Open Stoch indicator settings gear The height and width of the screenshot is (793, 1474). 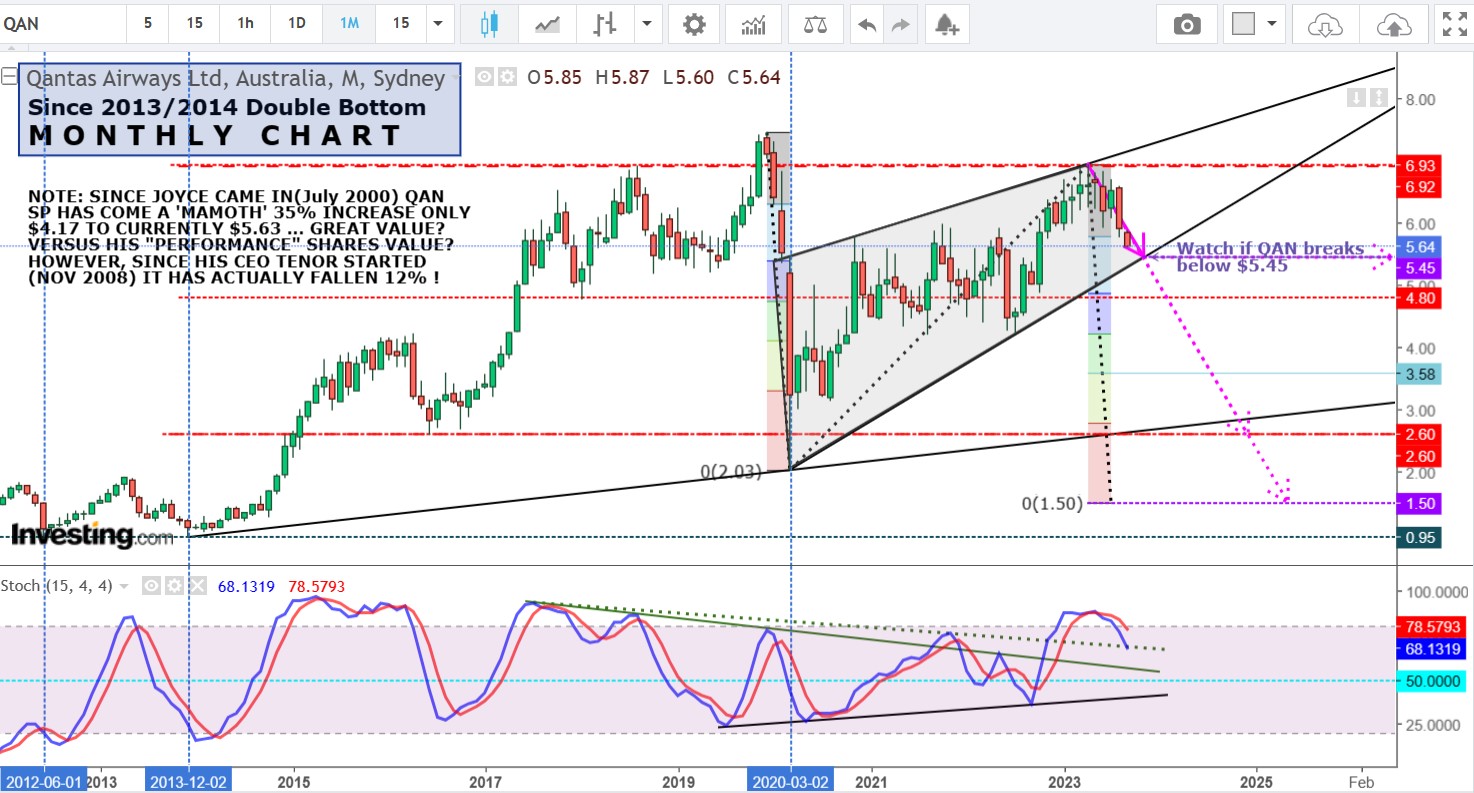(173, 586)
